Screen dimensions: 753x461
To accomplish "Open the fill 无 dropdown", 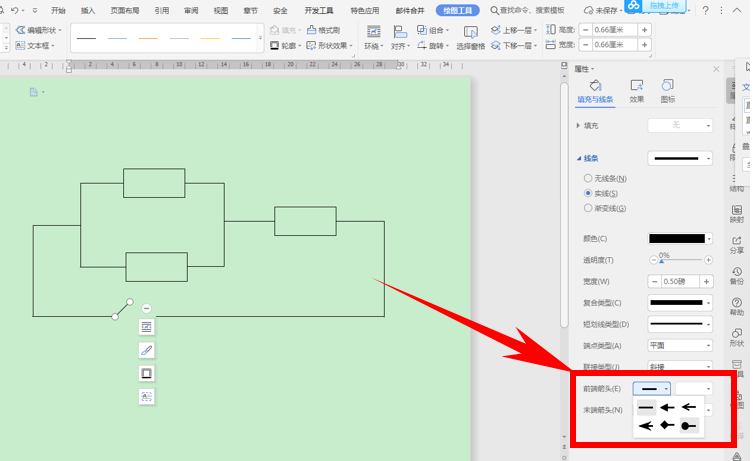I will tap(680, 125).
